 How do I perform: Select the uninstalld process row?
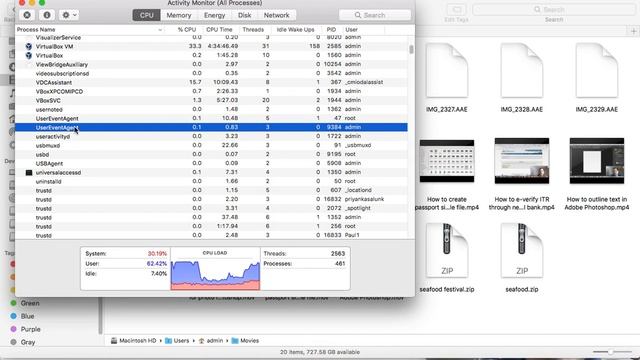pyautogui.click(x=211, y=181)
